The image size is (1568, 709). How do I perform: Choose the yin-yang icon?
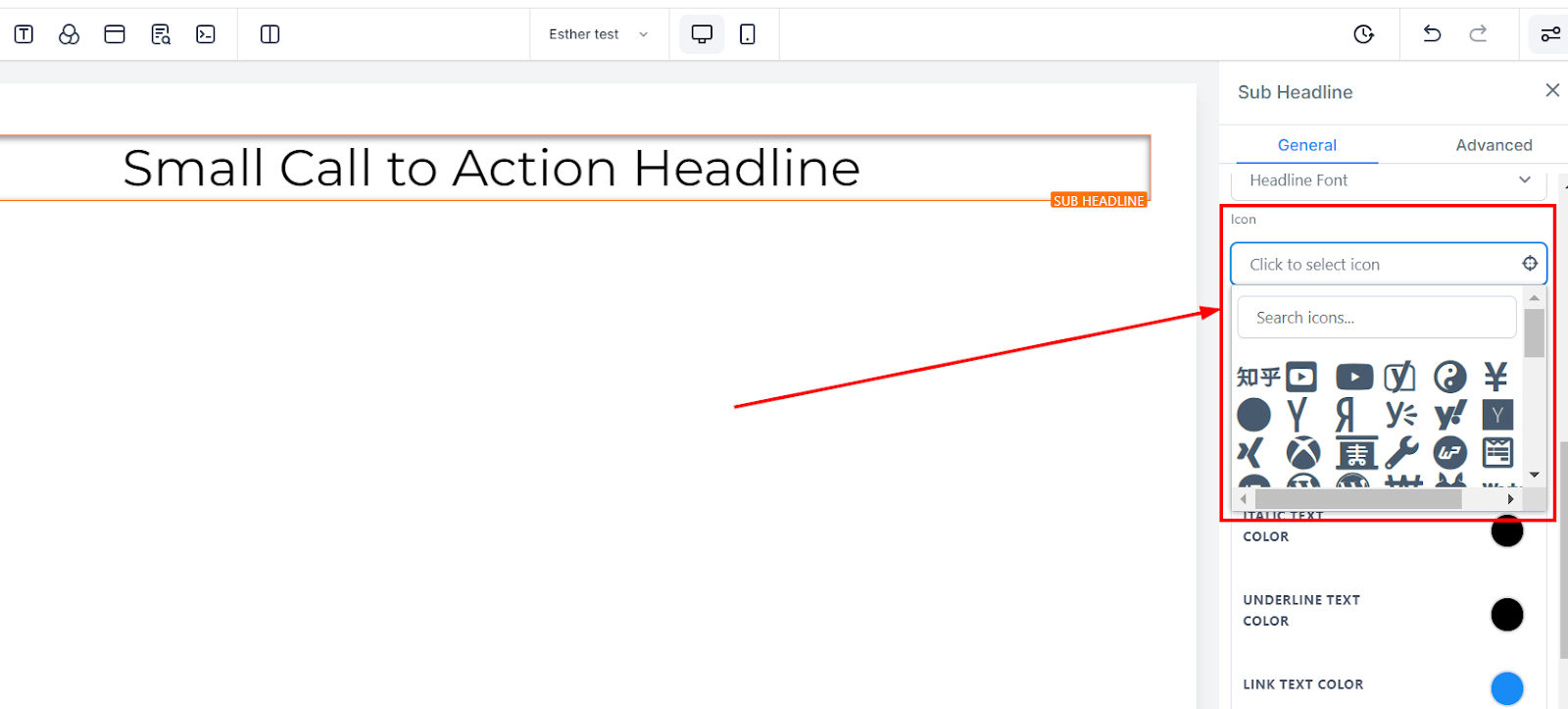[1449, 377]
